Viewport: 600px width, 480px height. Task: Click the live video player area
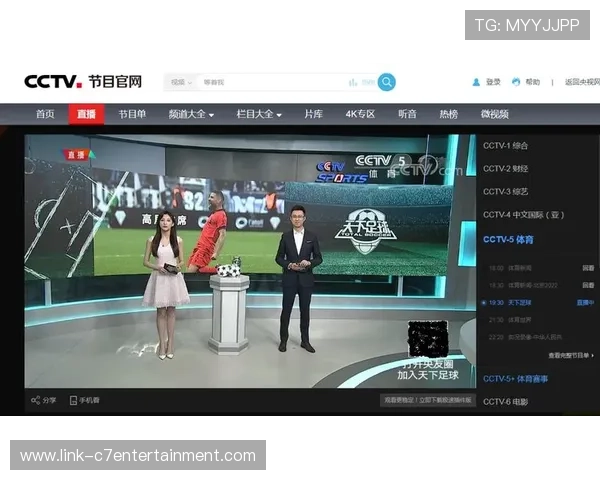(250, 261)
